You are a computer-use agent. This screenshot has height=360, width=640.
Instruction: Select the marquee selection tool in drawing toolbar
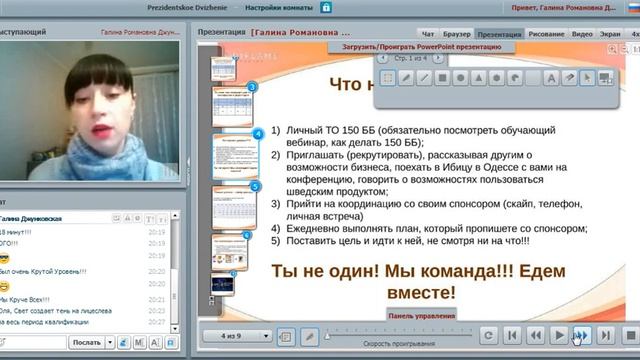pyautogui.click(x=387, y=78)
